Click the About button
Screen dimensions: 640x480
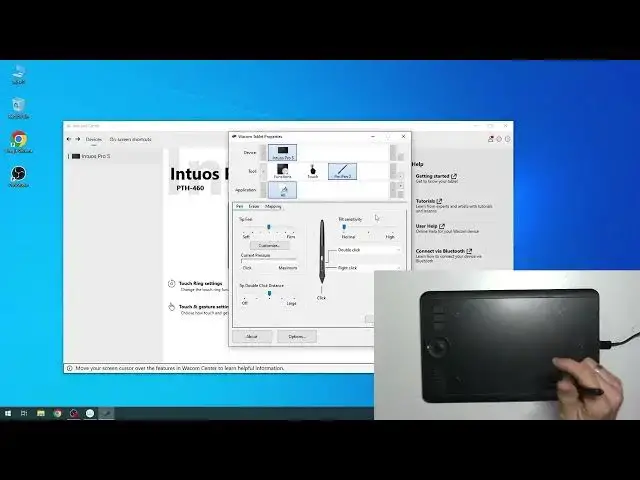tap(252, 337)
